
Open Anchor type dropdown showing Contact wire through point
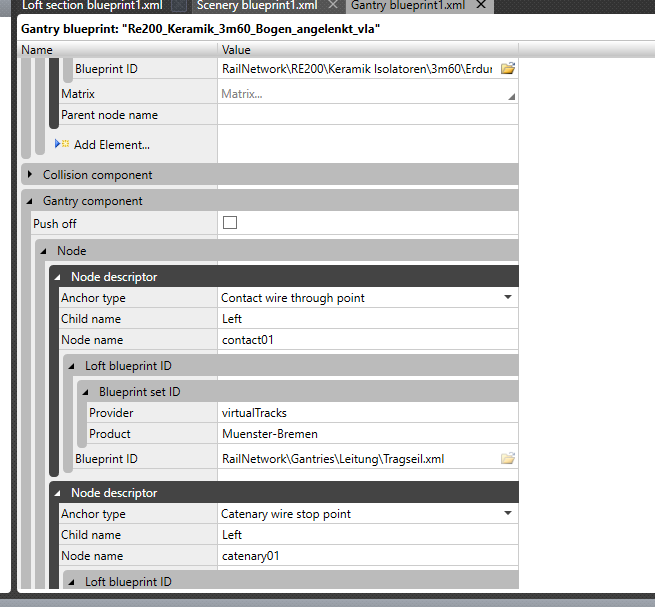click(508, 297)
